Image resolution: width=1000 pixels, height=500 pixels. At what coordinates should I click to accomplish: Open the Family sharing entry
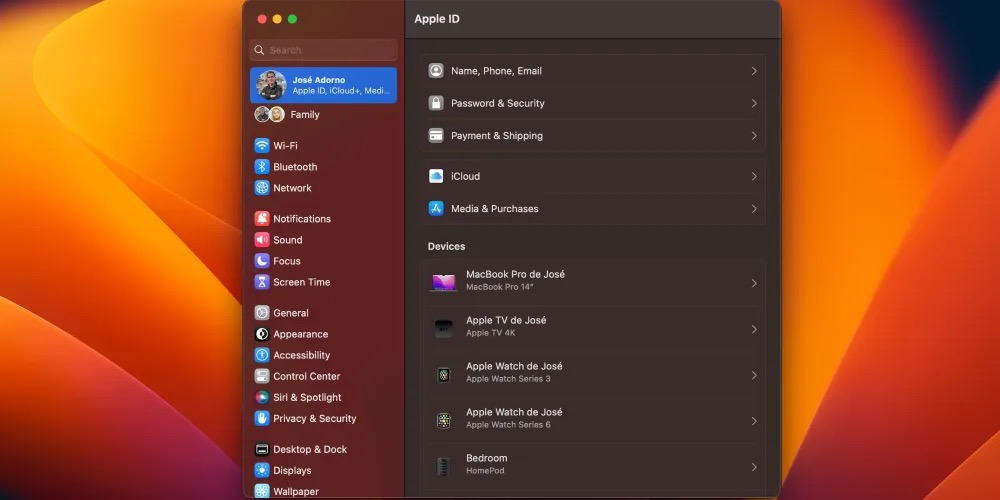(x=304, y=115)
